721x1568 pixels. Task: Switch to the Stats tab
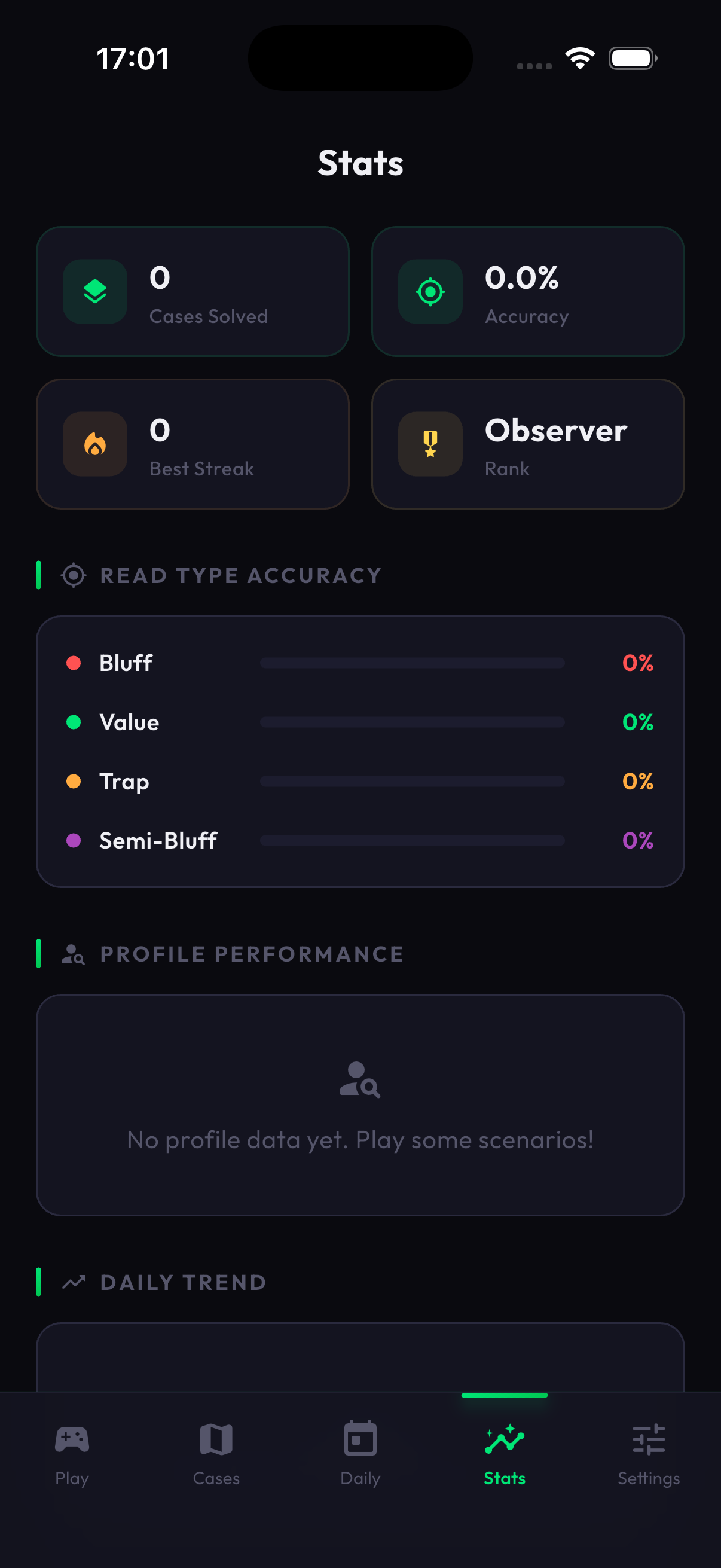(505, 1455)
